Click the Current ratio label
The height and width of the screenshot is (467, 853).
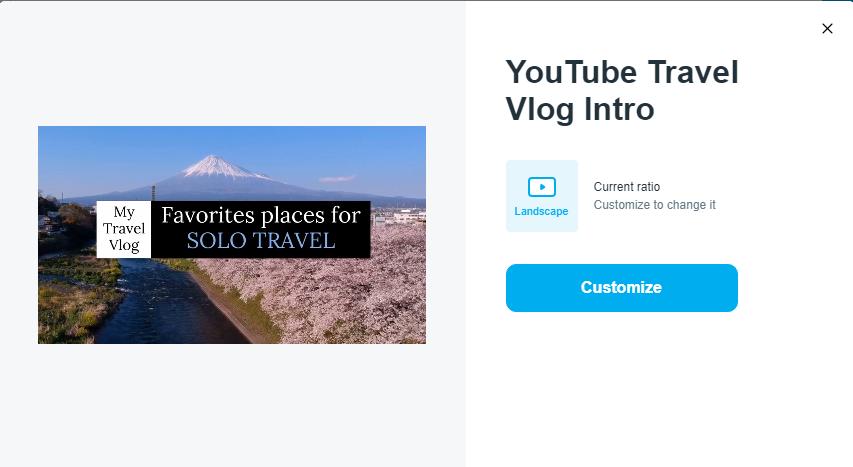point(627,187)
